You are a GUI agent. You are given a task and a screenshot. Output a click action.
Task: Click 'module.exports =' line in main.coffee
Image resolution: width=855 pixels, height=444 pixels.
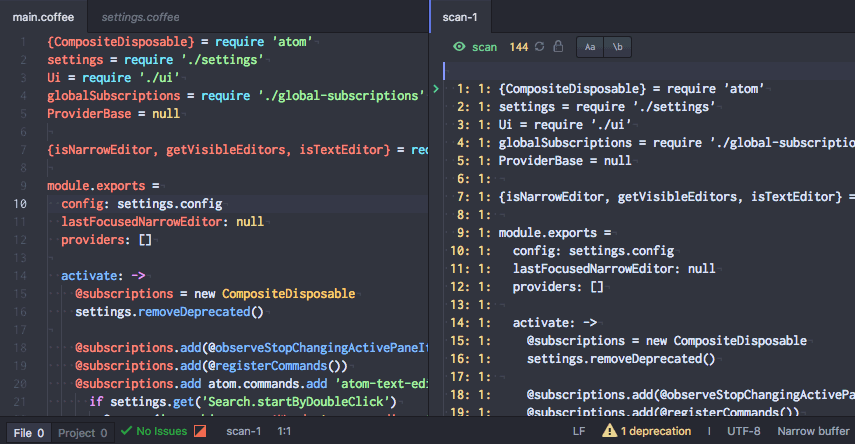(x=103, y=185)
